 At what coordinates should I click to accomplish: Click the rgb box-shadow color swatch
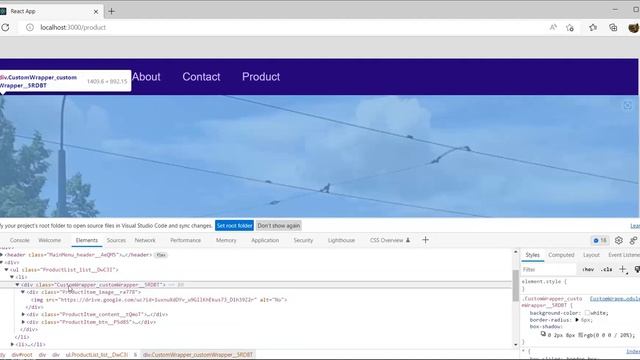click(580, 335)
